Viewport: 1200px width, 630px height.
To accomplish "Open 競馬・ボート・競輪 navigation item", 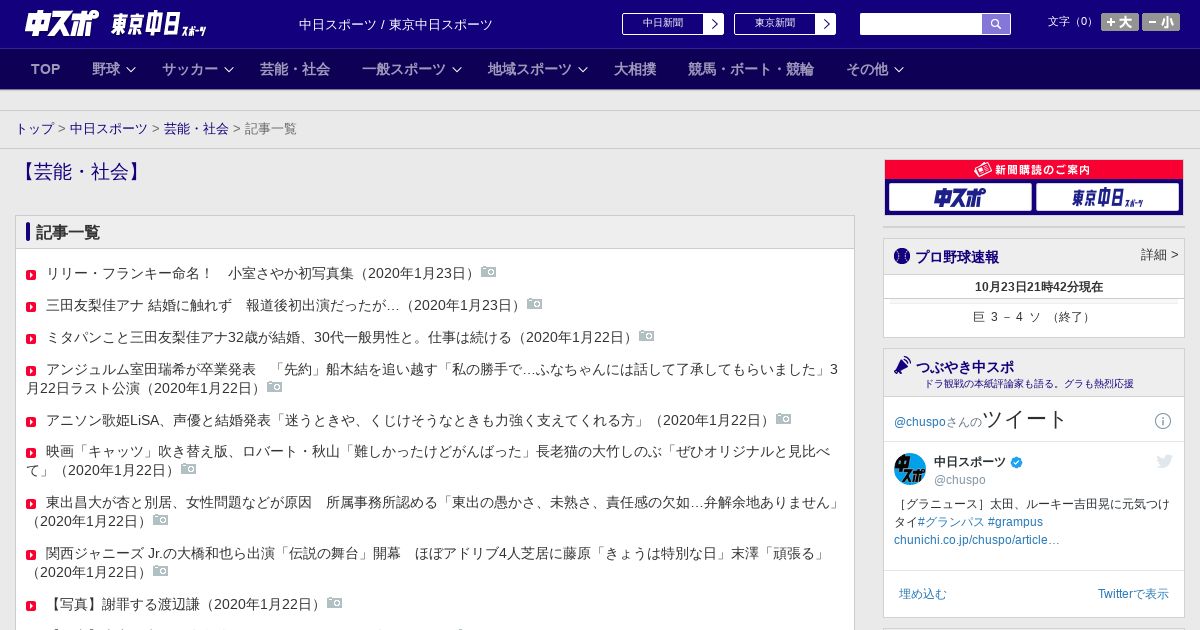I will click(x=751, y=69).
